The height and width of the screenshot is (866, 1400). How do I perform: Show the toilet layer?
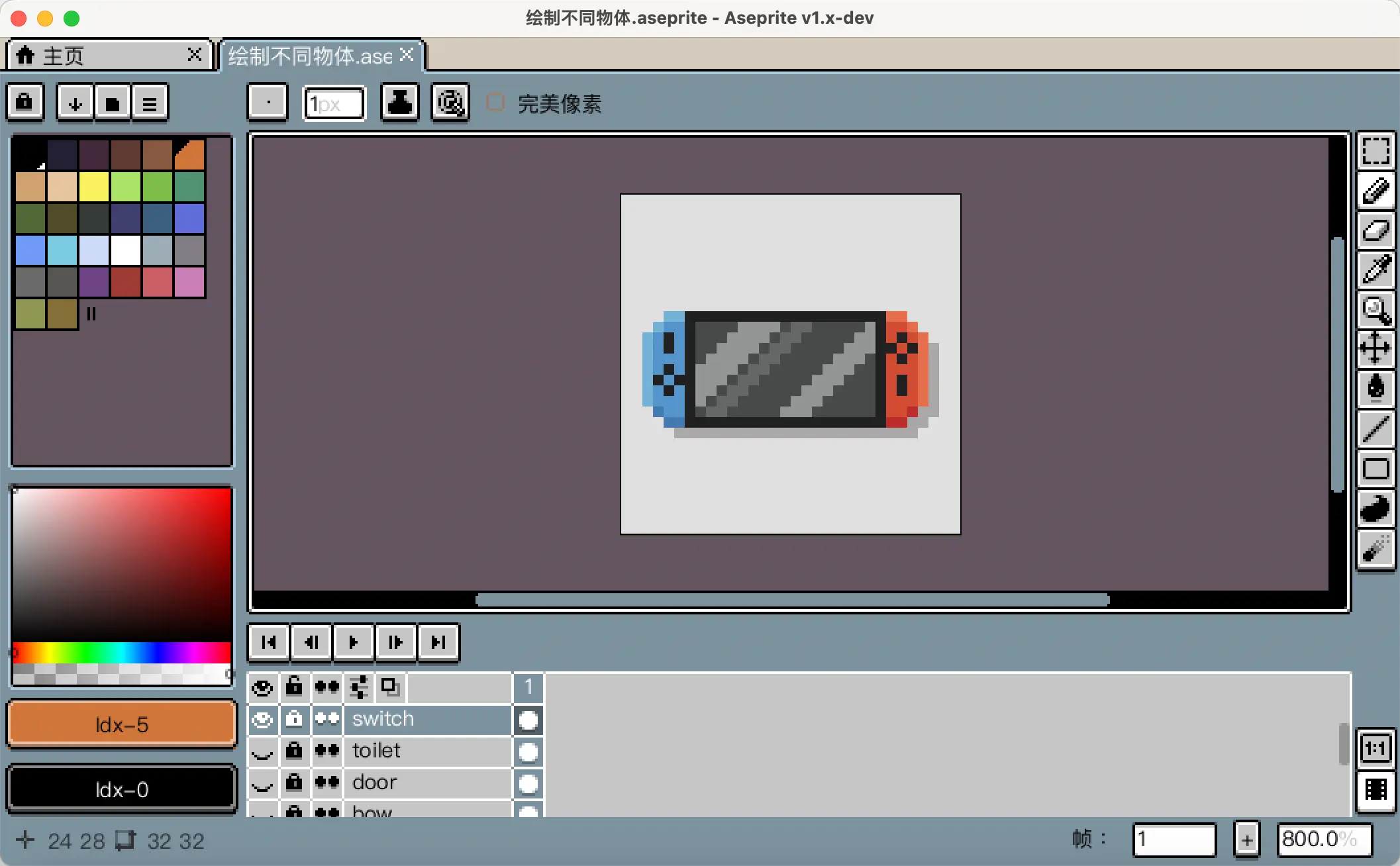(x=263, y=751)
